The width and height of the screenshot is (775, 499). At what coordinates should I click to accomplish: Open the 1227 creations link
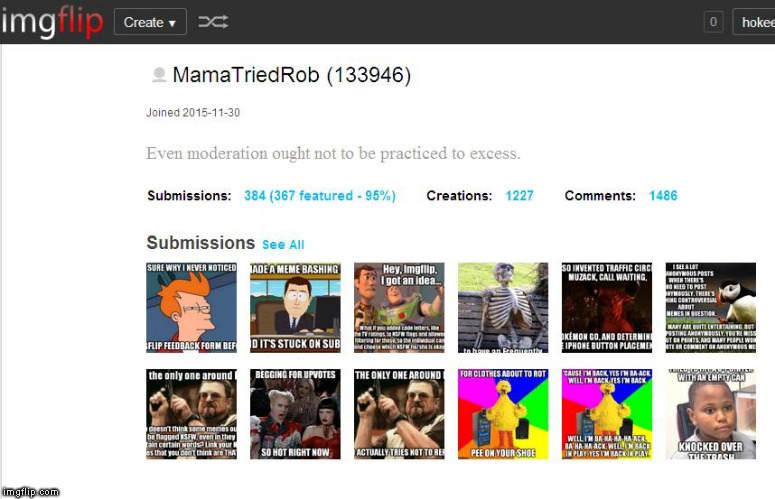point(519,196)
